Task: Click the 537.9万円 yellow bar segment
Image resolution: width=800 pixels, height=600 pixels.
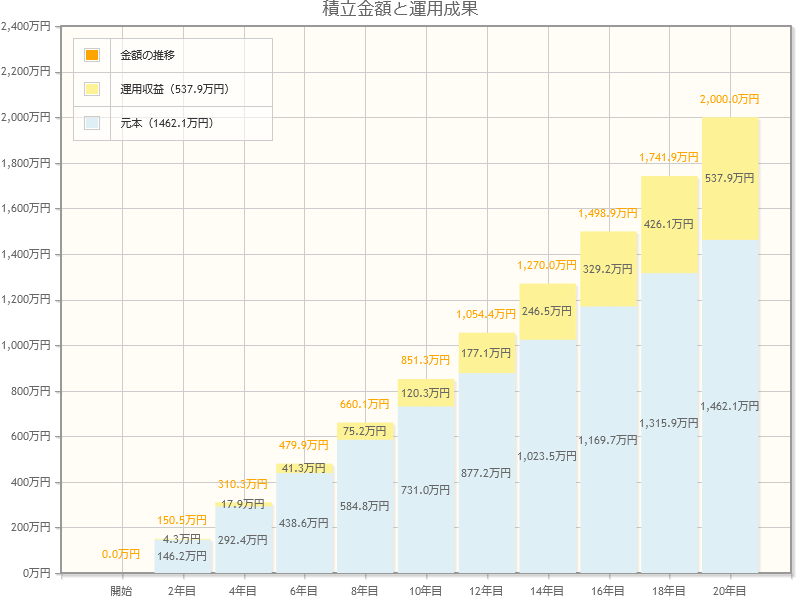Action: click(x=730, y=178)
